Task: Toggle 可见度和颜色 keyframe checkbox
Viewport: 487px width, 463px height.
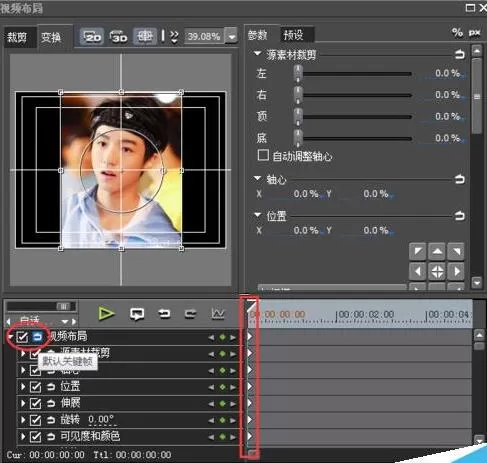Action: 35,436
